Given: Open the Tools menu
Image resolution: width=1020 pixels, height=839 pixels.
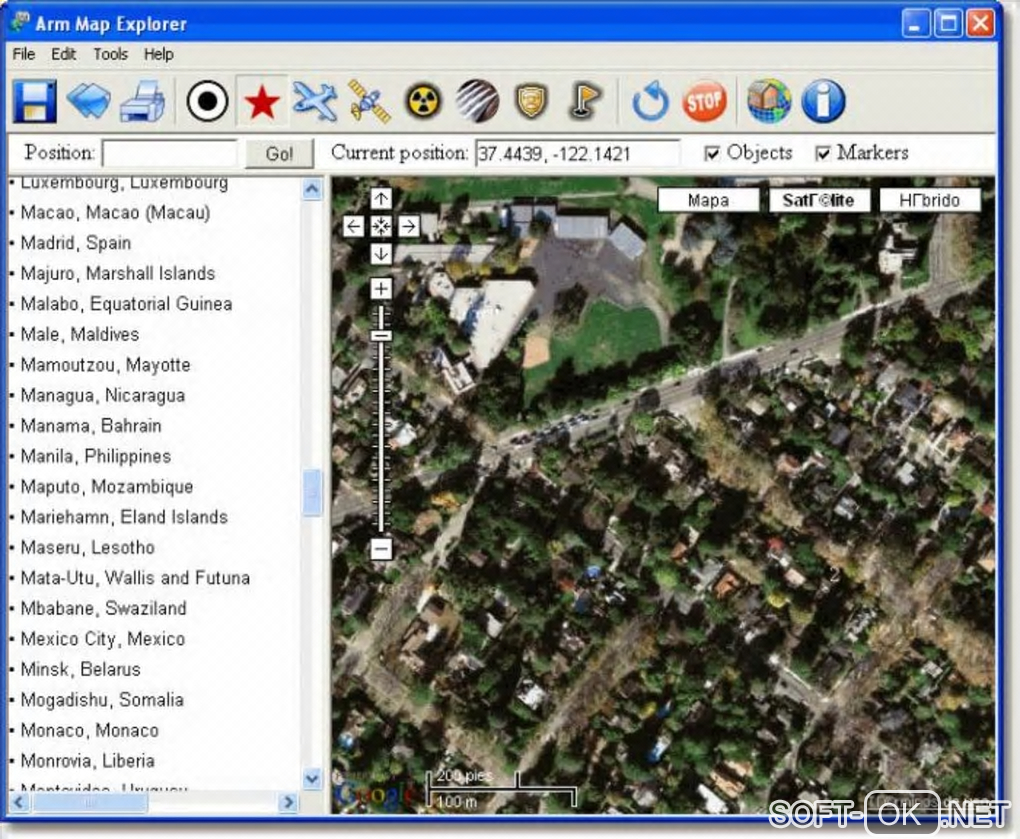Looking at the screenshot, I should click(110, 54).
